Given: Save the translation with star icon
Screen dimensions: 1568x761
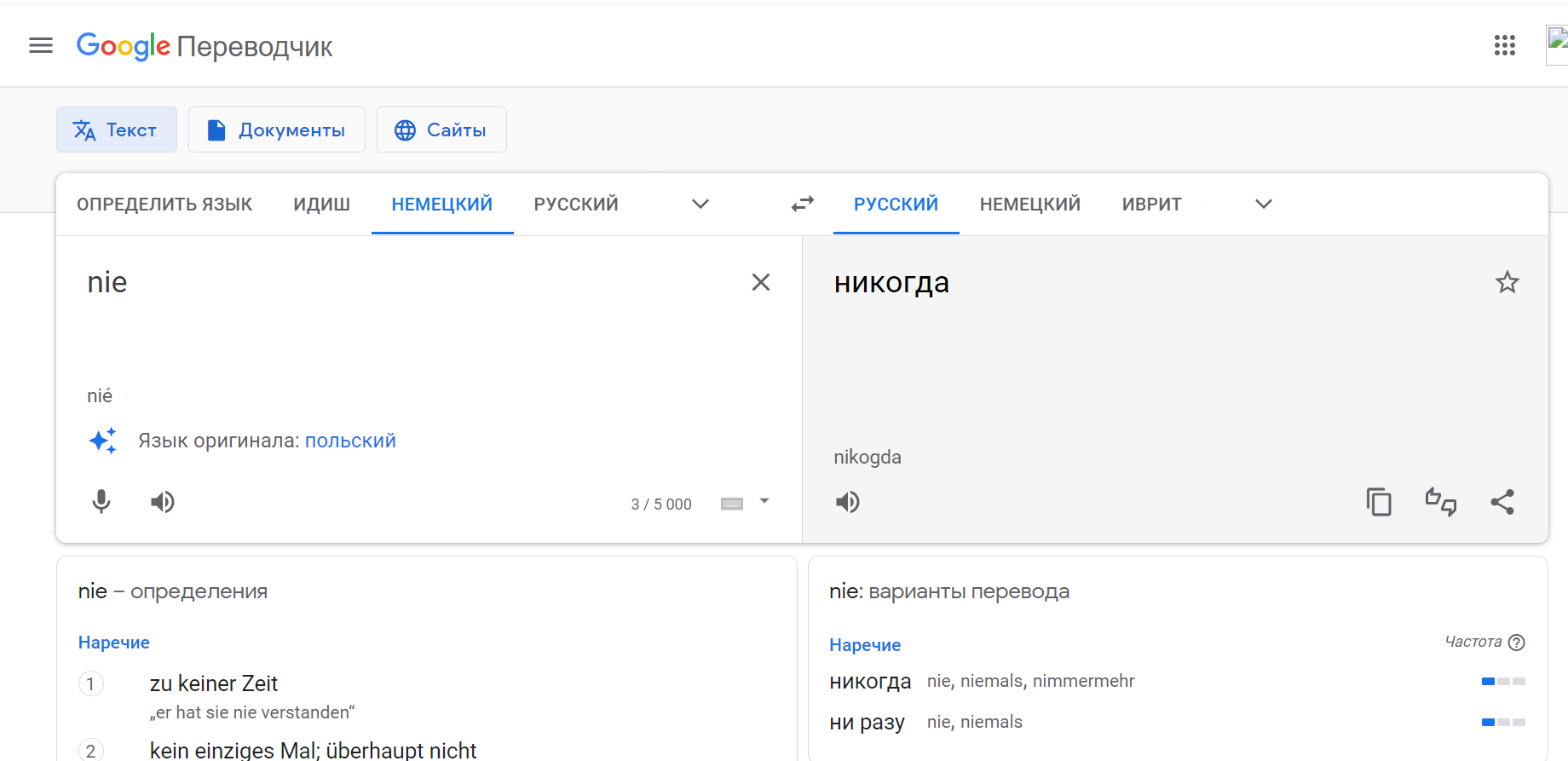Looking at the screenshot, I should (1507, 282).
